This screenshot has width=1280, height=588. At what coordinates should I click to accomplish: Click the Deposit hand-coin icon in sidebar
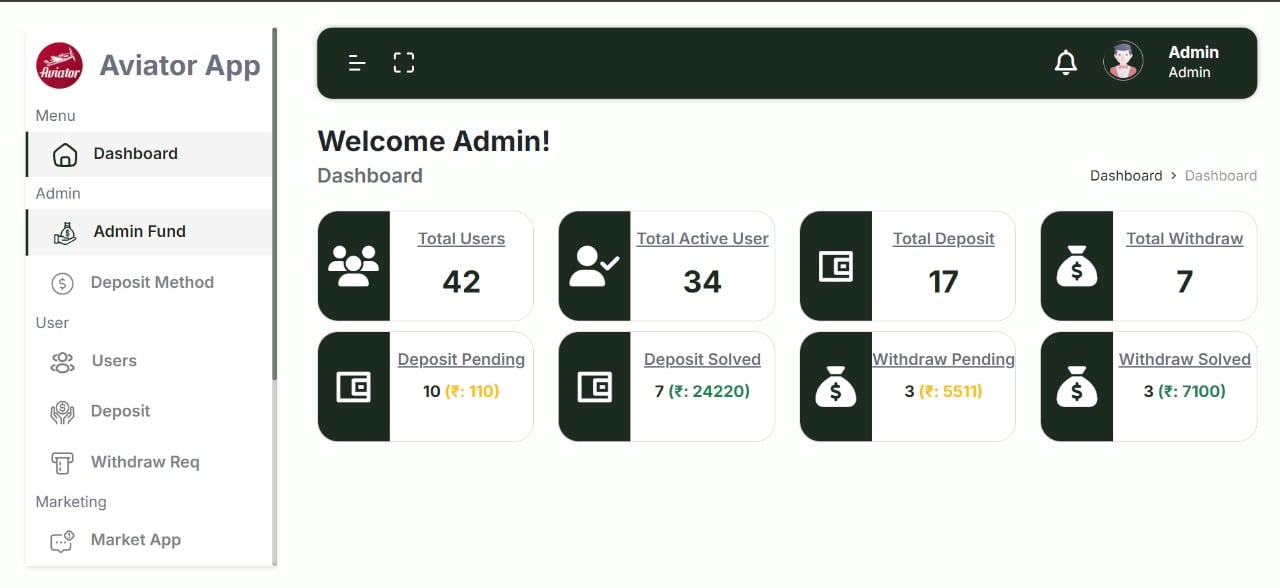(62, 412)
